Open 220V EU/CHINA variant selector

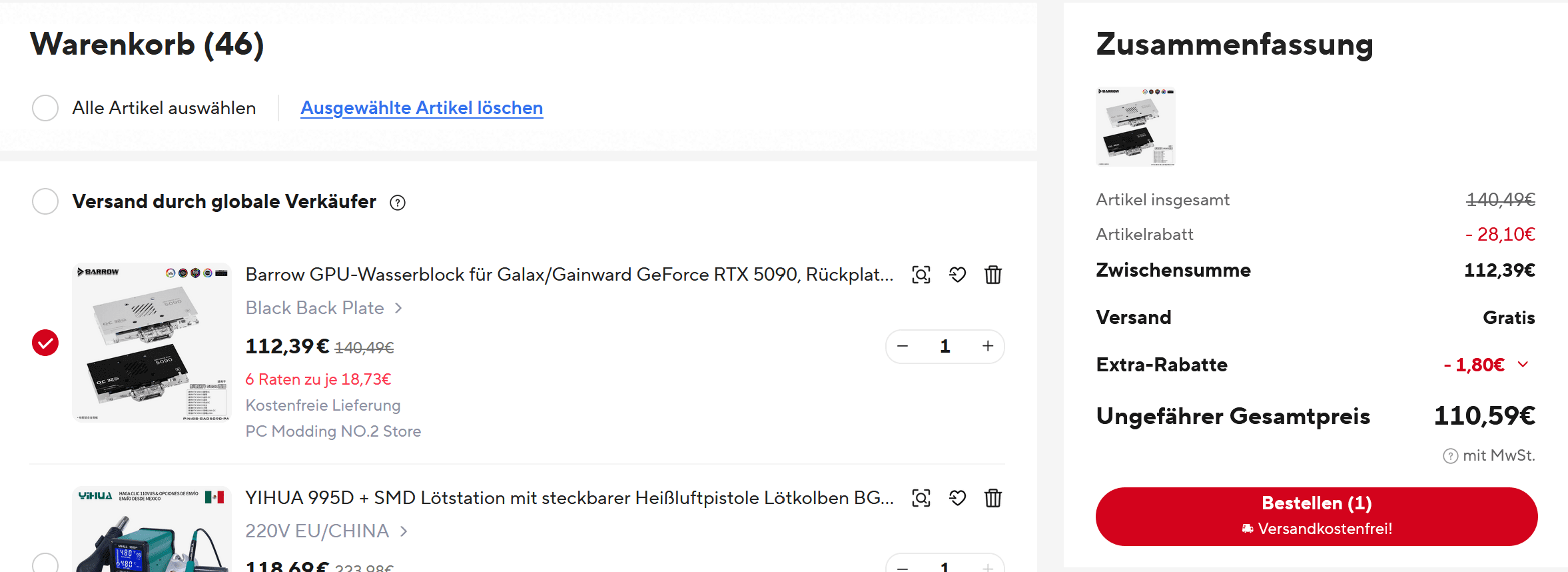tap(326, 531)
